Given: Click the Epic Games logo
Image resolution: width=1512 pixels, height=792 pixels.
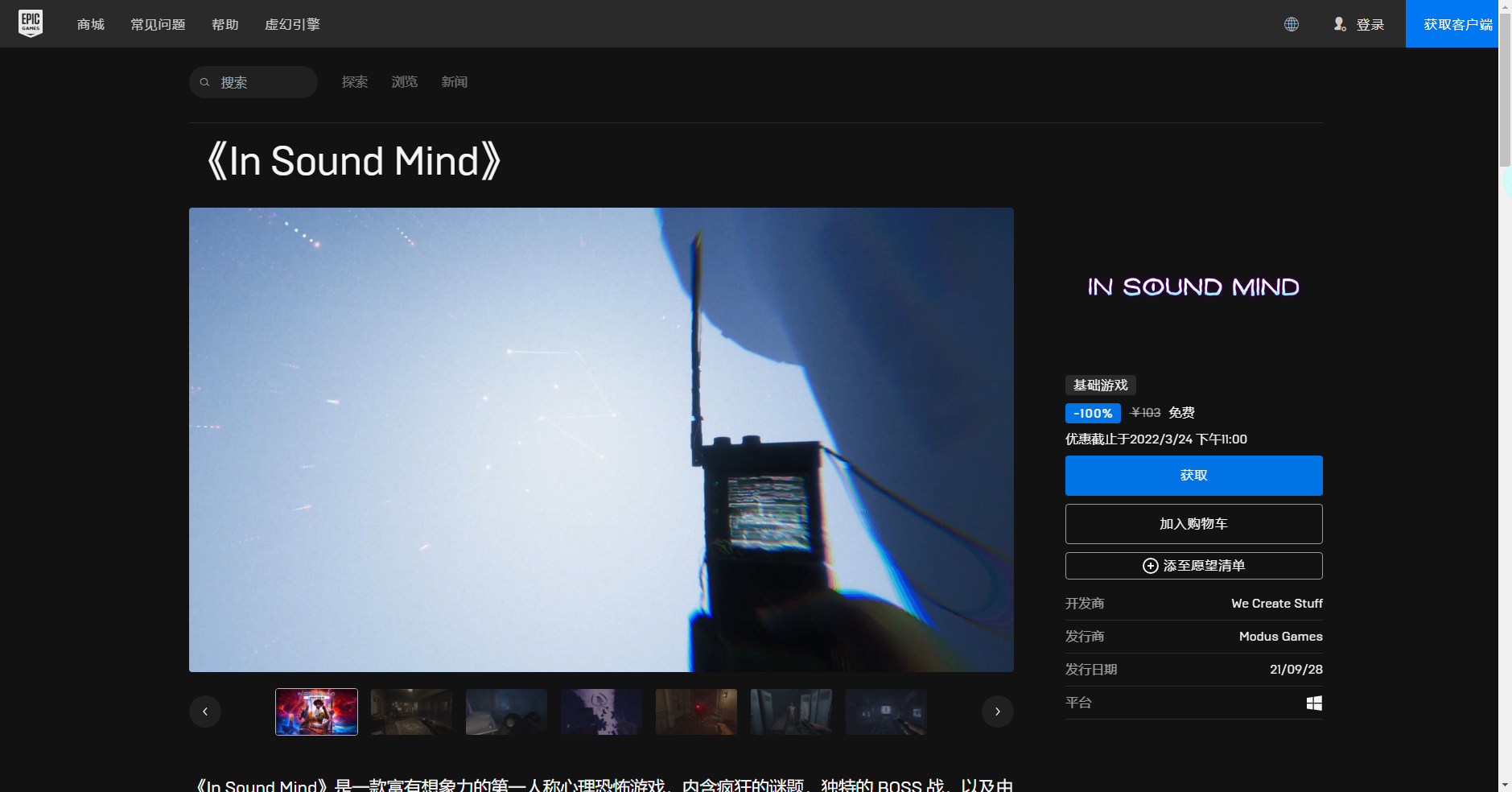Looking at the screenshot, I should point(30,23).
